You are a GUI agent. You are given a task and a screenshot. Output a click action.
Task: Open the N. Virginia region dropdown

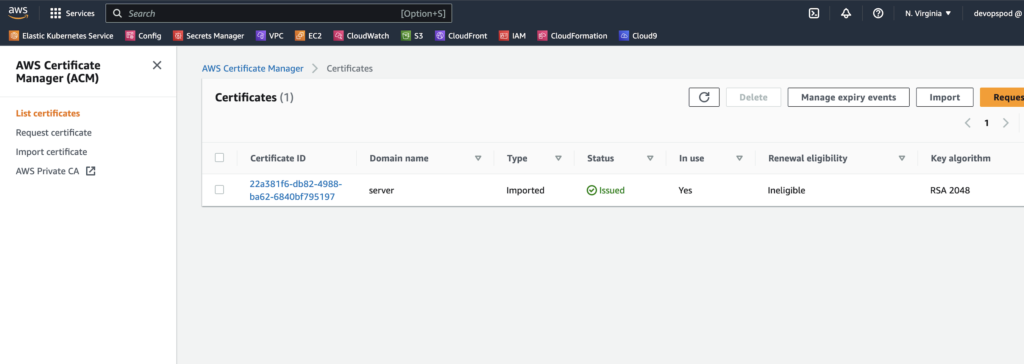(x=928, y=13)
